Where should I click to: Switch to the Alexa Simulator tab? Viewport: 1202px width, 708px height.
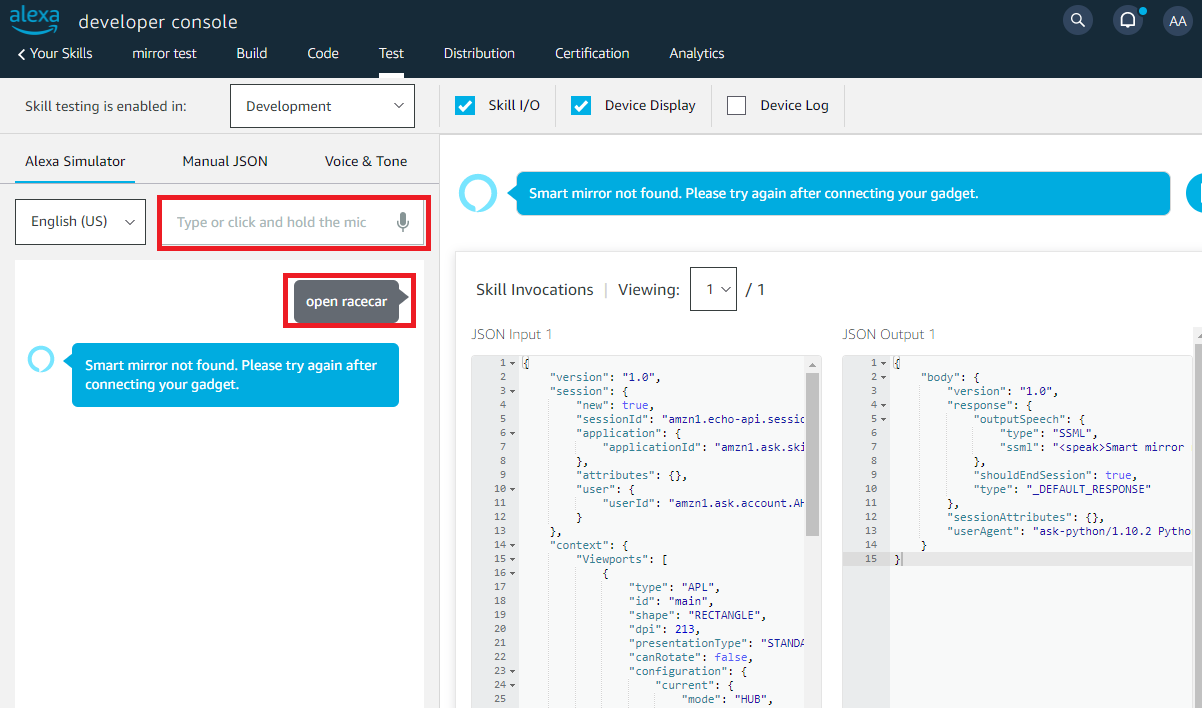coord(75,161)
